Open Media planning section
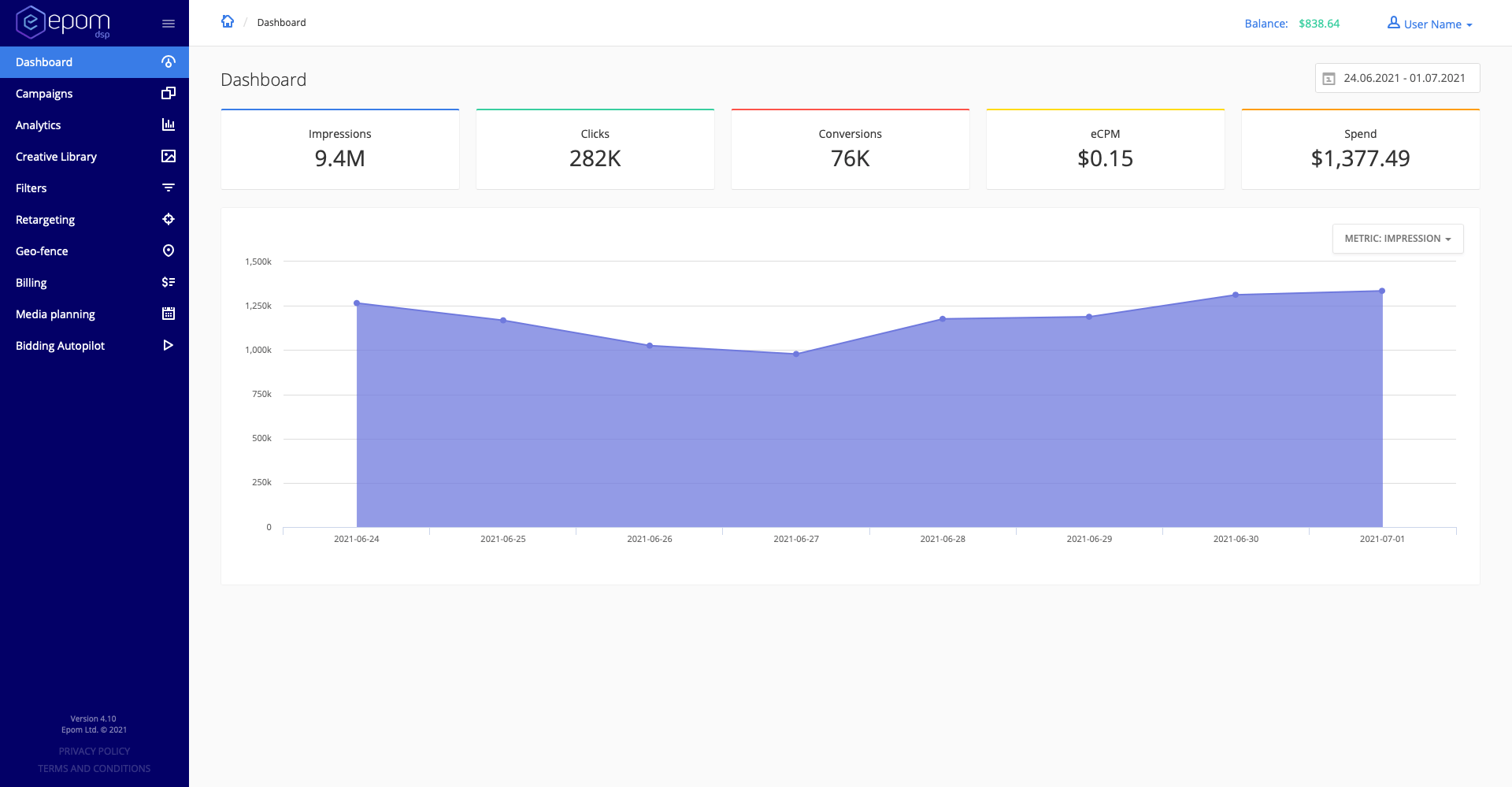 click(x=94, y=314)
